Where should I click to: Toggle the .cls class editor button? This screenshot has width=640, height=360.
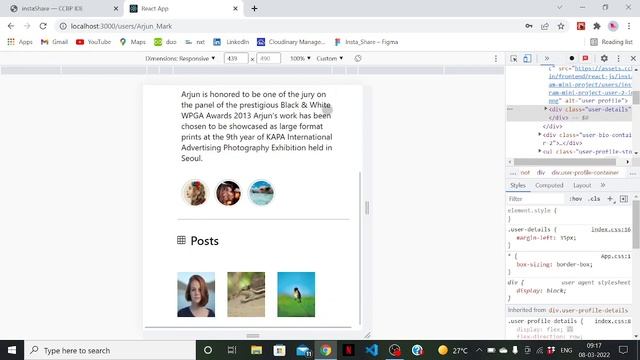[x=594, y=199]
